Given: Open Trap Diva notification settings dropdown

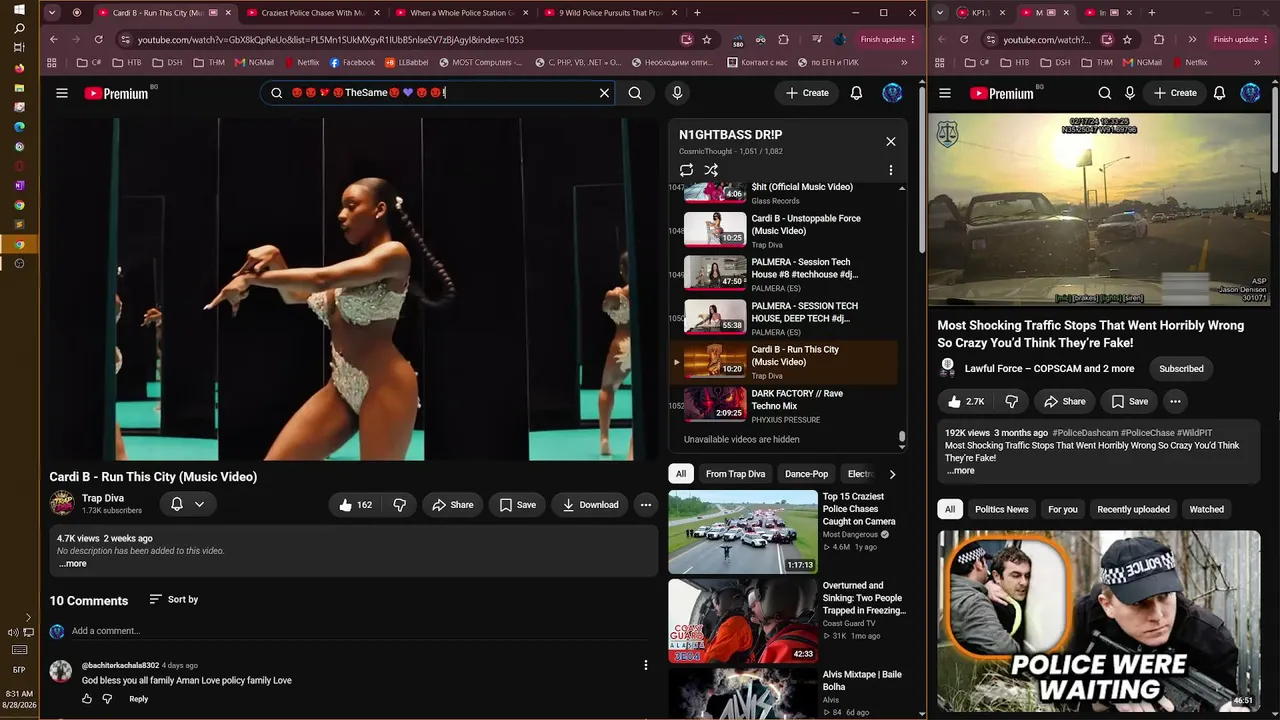Looking at the screenshot, I should (x=188, y=505).
